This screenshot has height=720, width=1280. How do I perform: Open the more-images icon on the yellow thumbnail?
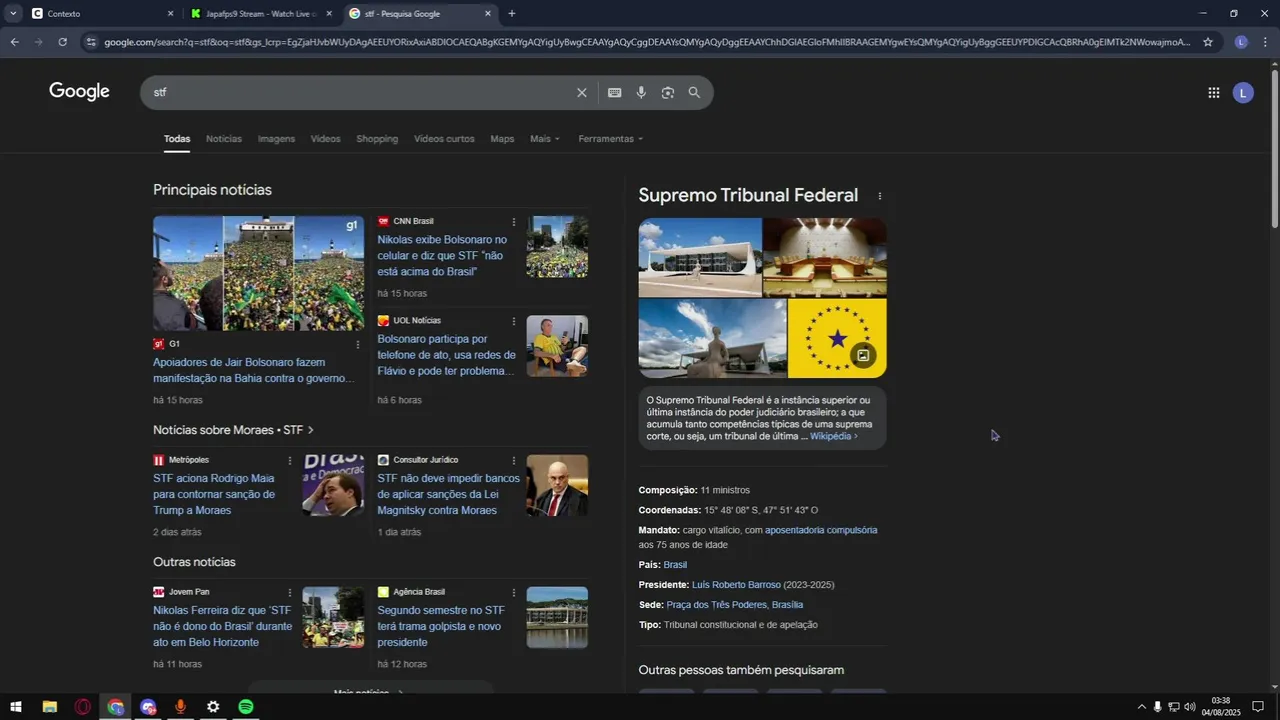pyautogui.click(x=863, y=355)
